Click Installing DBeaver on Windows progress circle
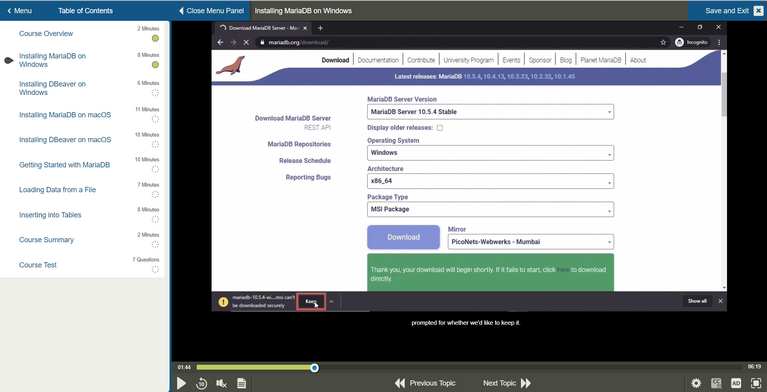This screenshot has height=392, width=767. 155,93
